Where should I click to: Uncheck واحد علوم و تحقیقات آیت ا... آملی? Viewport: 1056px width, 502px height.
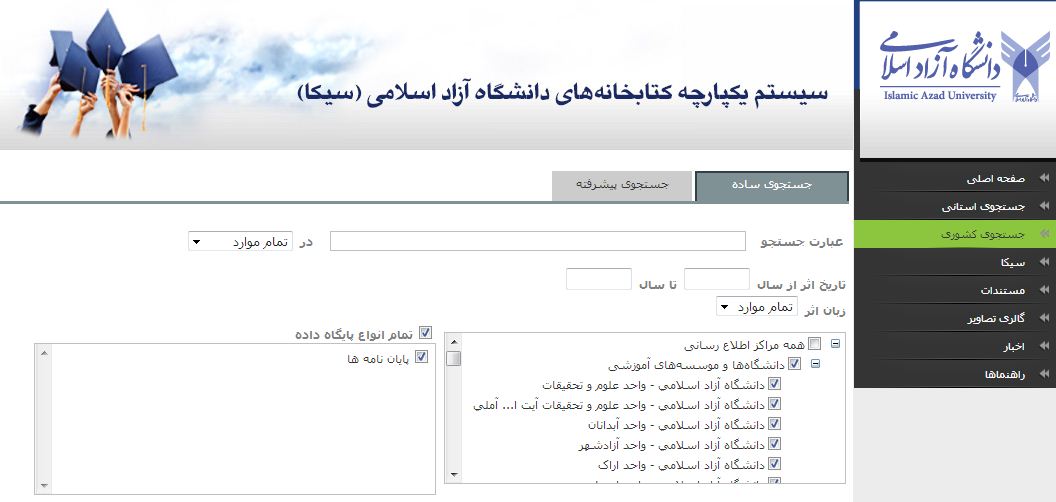[x=774, y=404]
